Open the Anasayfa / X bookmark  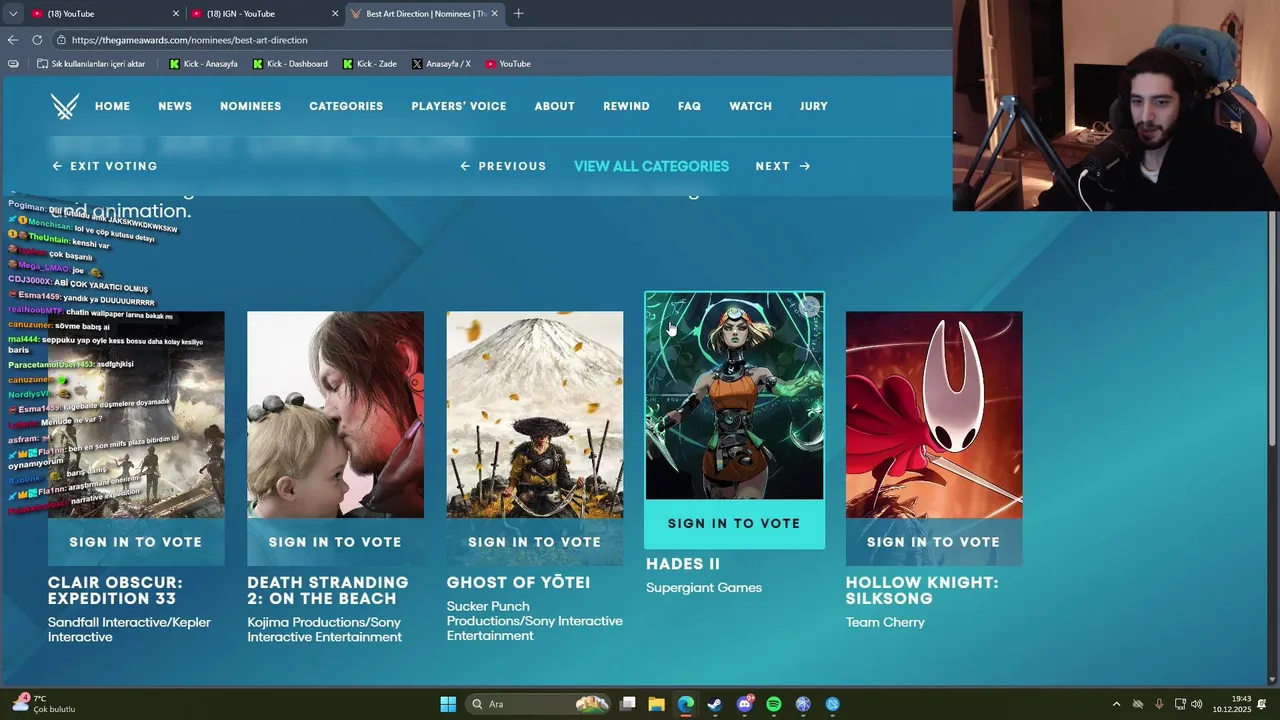tap(441, 64)
